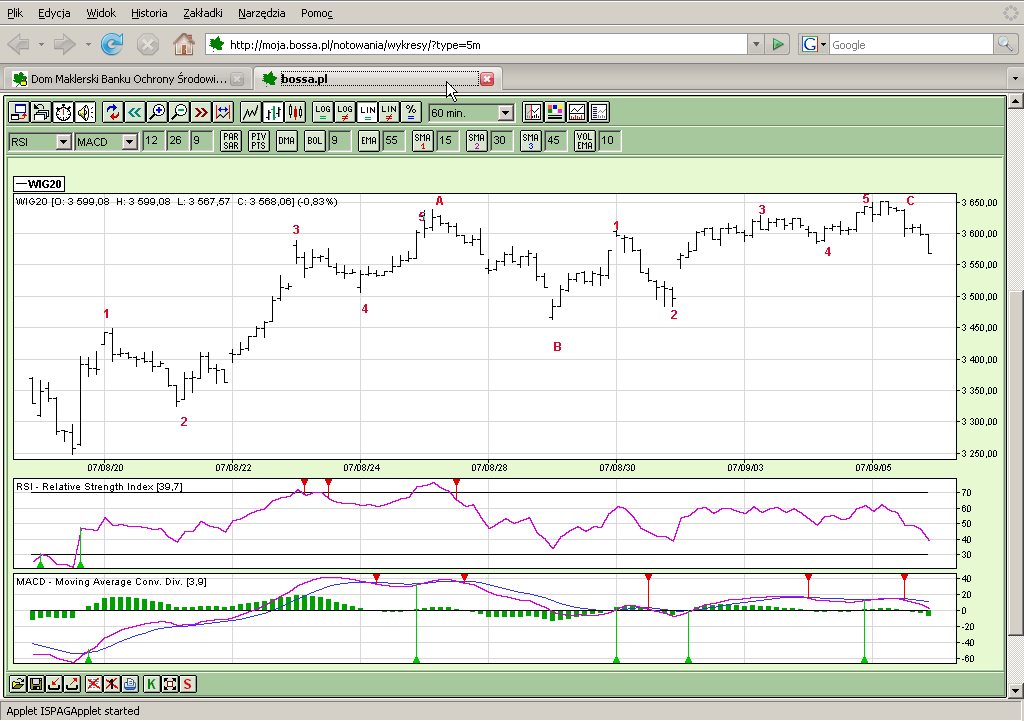1024x721 pixels.
Task: Click the zoom out magnifier icon
Action: point(179,113)
